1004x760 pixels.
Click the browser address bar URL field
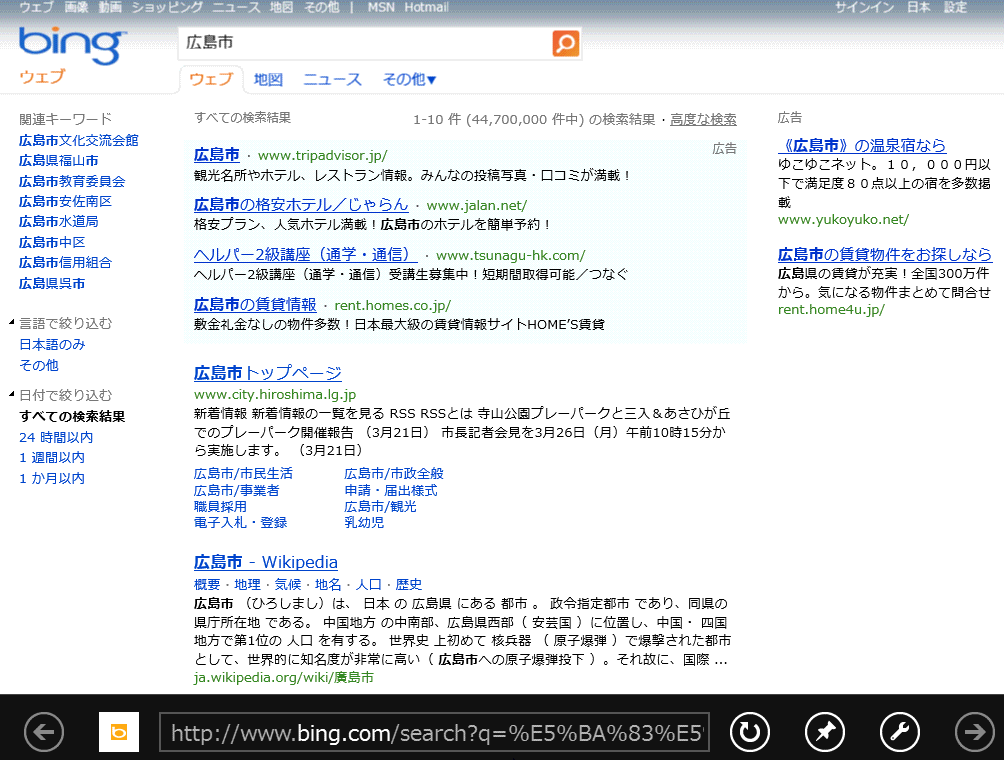click(x=434, y=732)
